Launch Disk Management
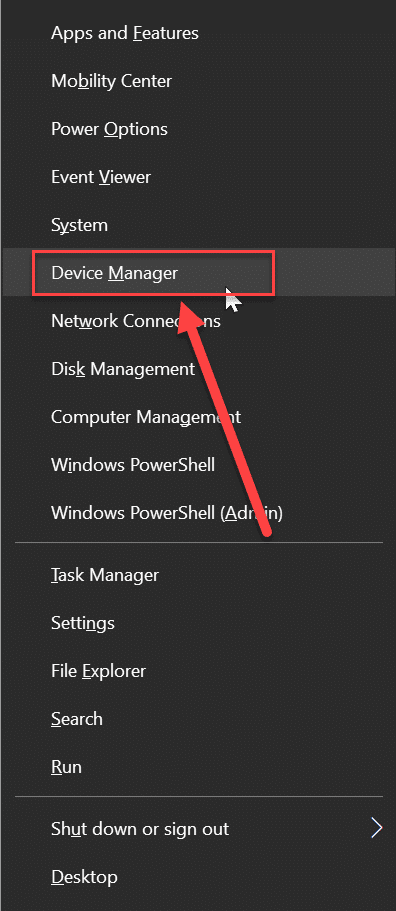 pyautogui.click(x=198, y=369)
